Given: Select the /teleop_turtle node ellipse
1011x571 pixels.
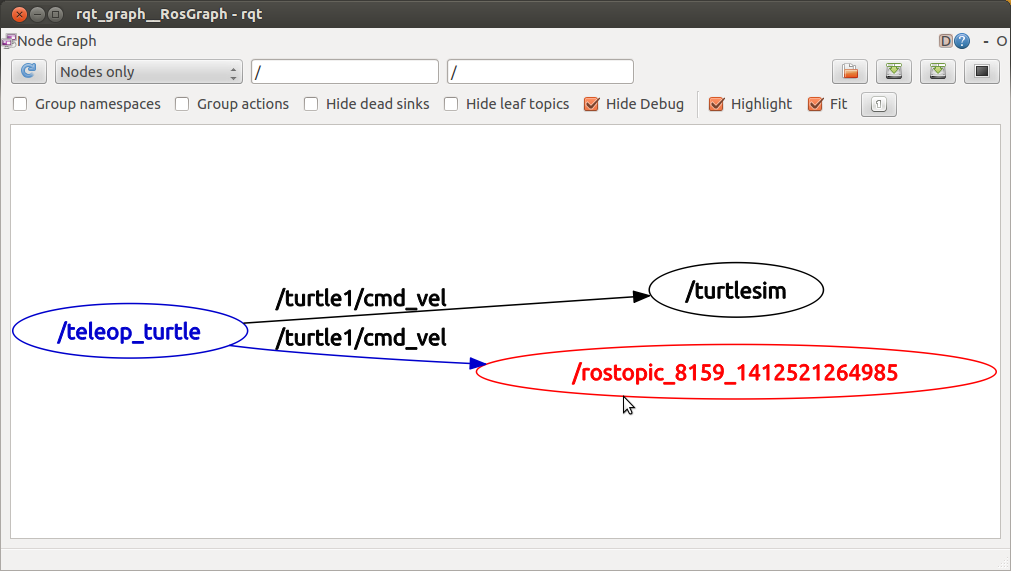Looking at the screenshot, I should (x=129, y=332).
